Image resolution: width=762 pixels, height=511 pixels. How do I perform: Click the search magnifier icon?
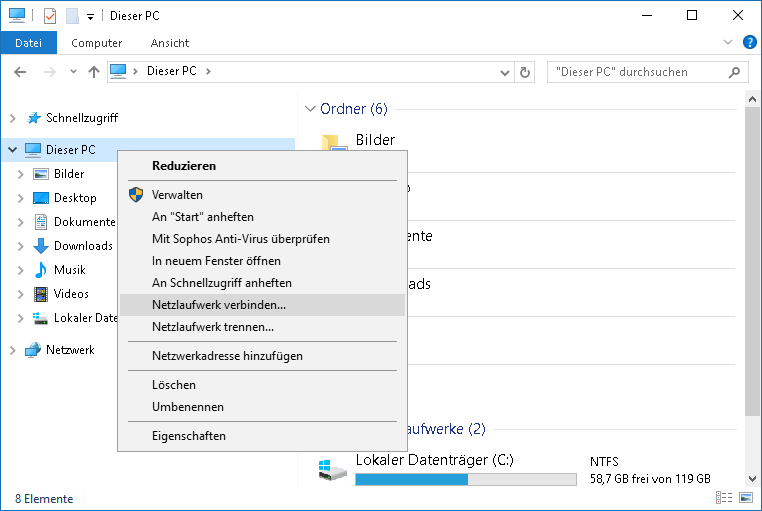(x=735, y=72)
